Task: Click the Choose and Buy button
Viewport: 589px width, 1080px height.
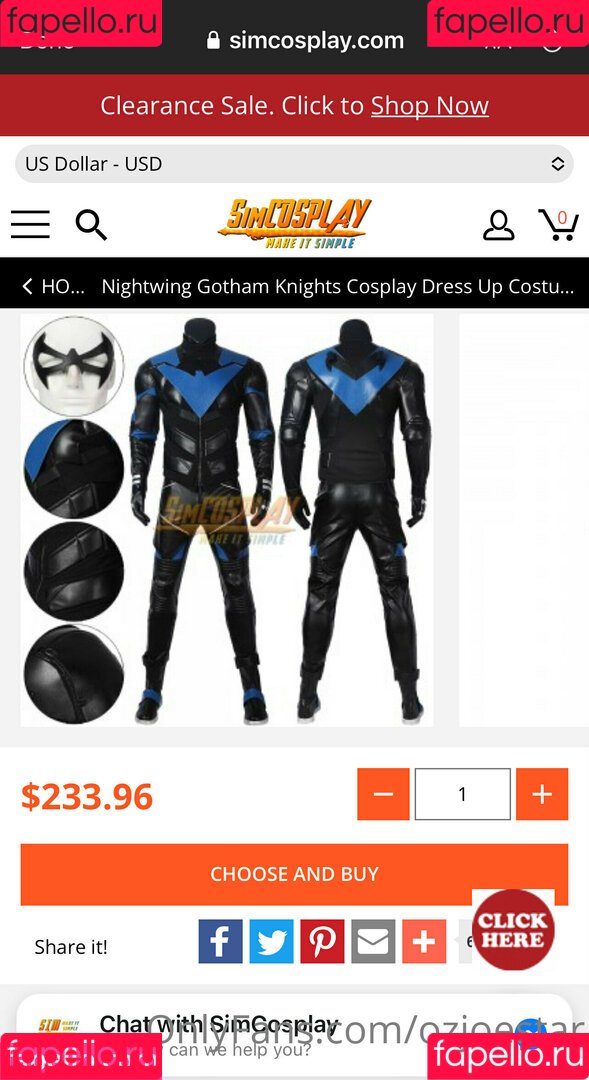Action: pos(294,874)
